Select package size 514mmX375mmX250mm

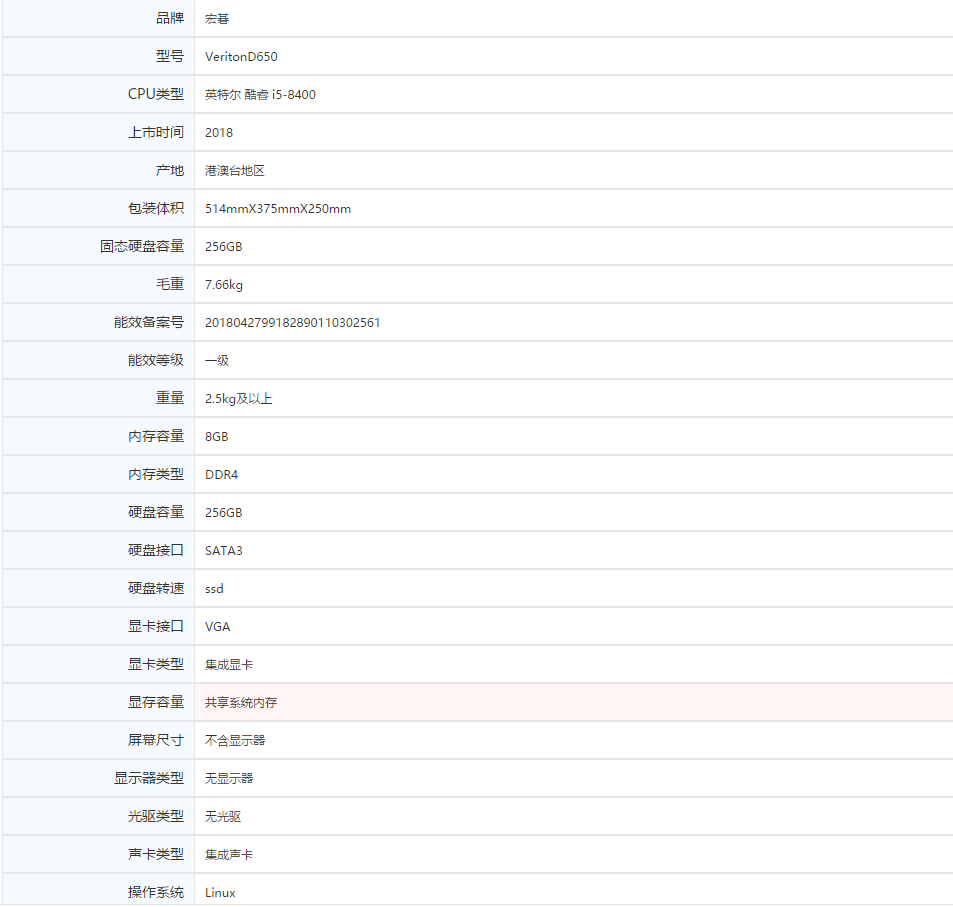[278, 209]
